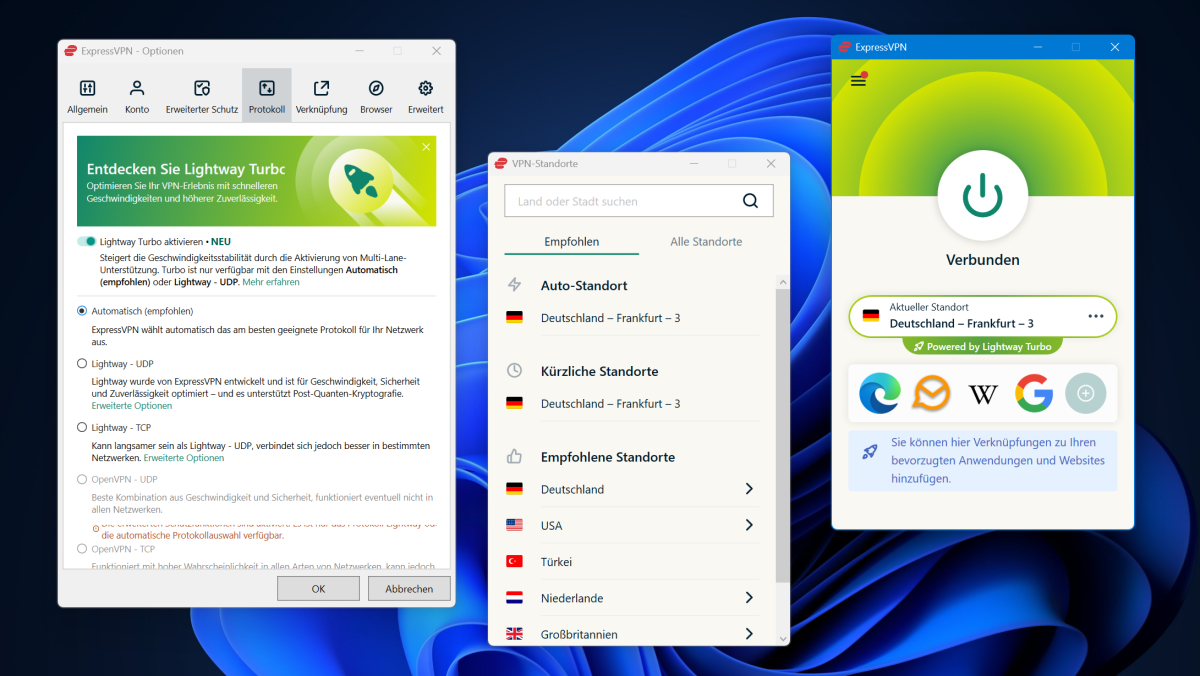Screen dimensions: 1200x676
Task: Open the Konto options tab
Action: (x=137, y=96)
